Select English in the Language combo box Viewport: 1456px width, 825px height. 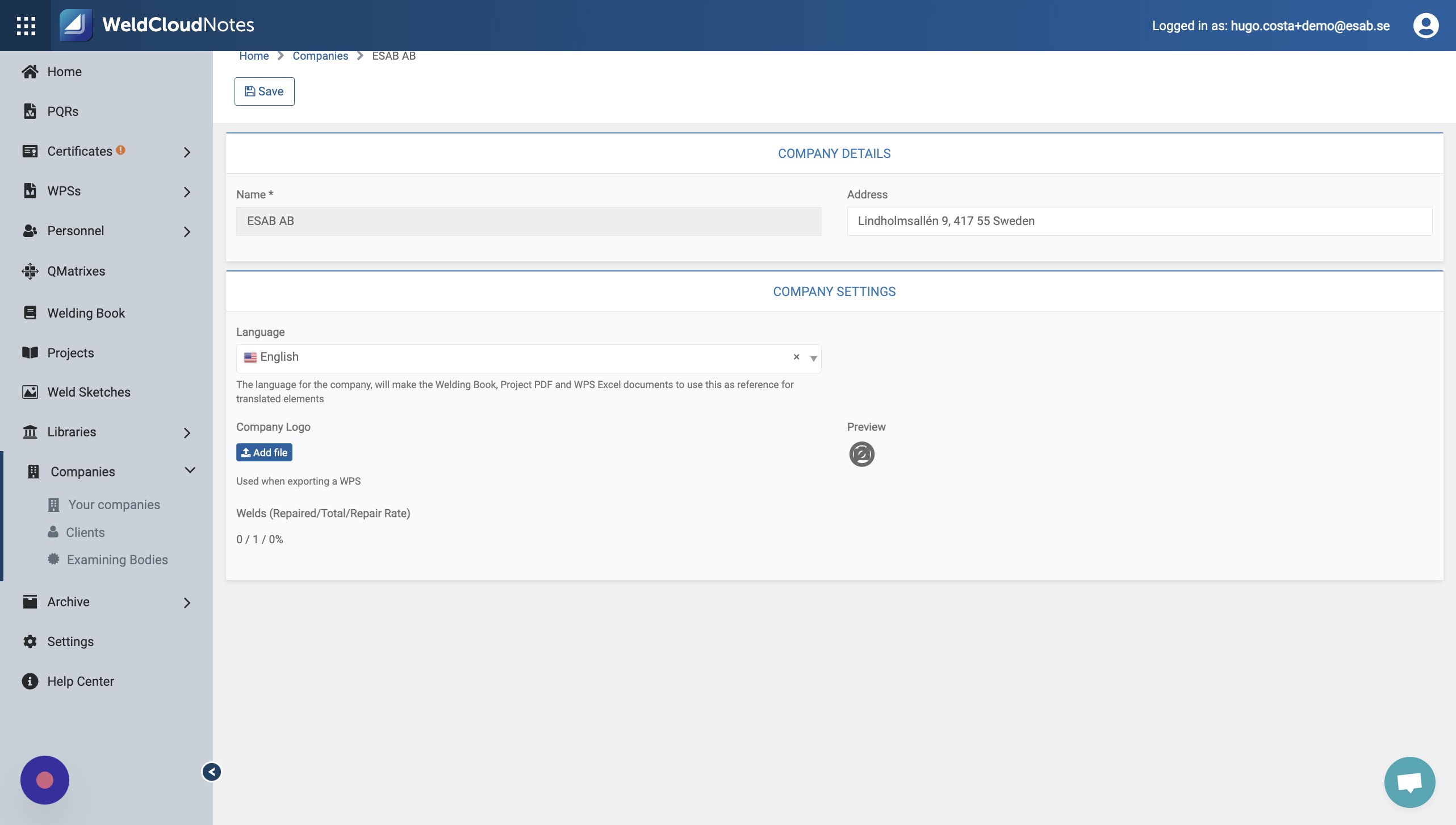[529, 359]
